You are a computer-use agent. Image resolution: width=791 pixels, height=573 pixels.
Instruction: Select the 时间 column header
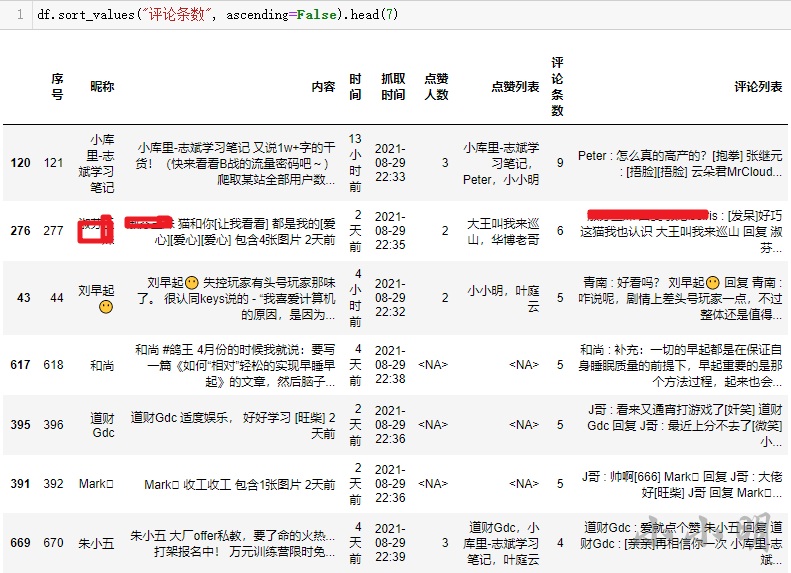(355, 87)
